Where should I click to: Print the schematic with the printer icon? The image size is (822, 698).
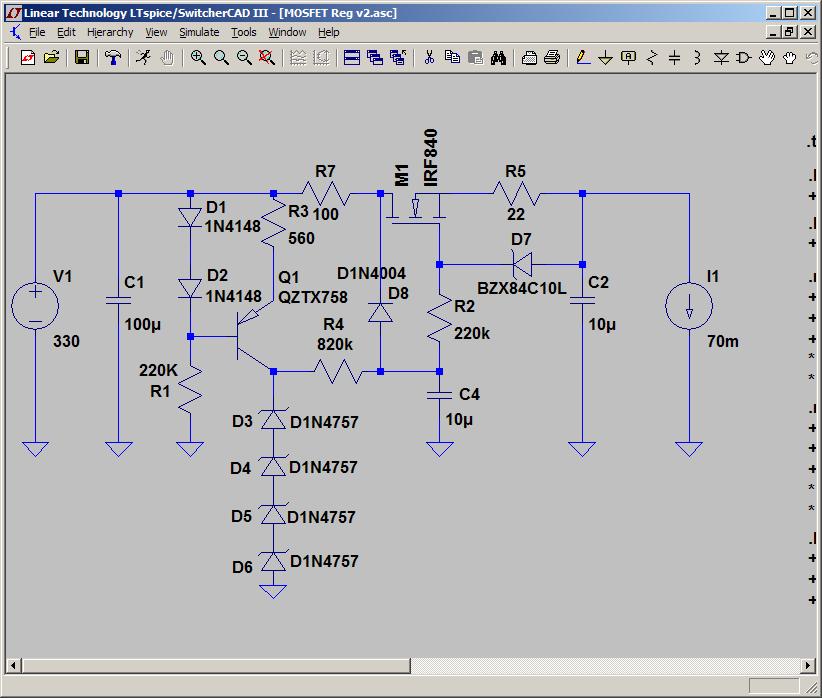point(552,57)
